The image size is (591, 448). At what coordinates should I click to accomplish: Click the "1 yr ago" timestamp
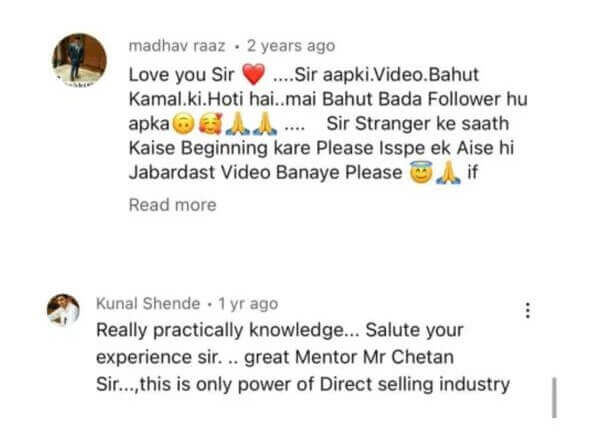click(248, 304)
